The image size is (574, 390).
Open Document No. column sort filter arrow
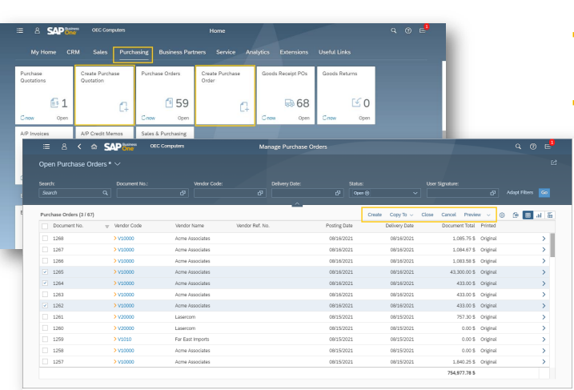107,227
